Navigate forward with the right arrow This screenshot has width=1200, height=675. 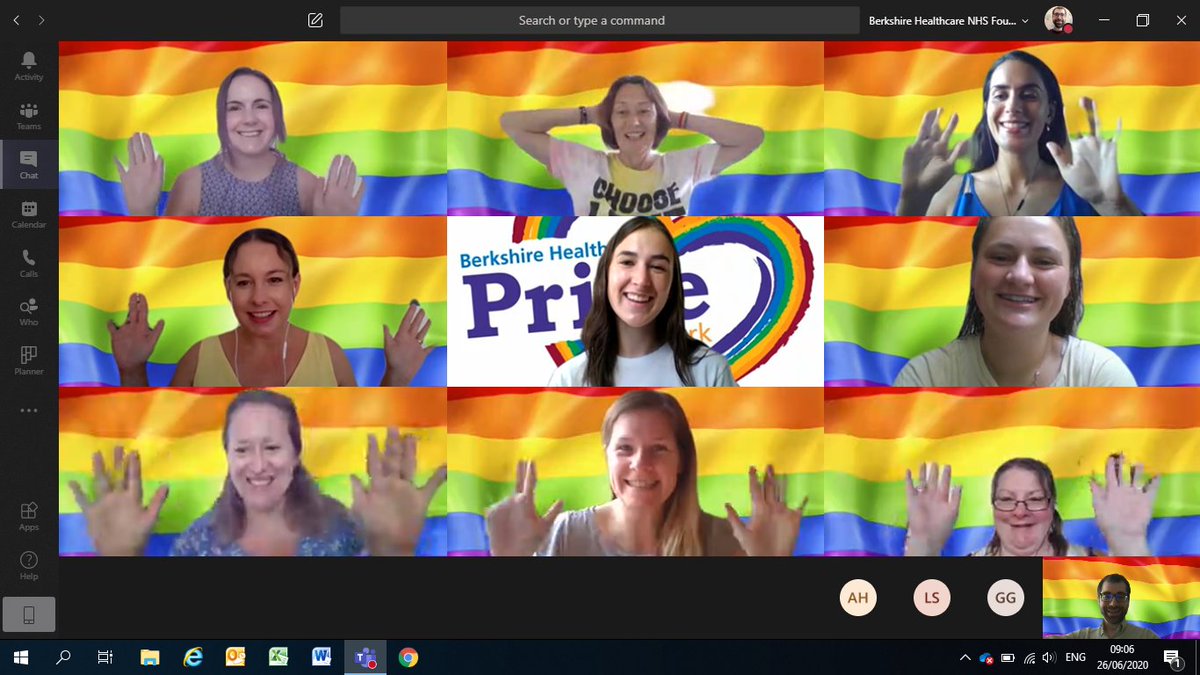pyautogui.click(x=41, y=20)
